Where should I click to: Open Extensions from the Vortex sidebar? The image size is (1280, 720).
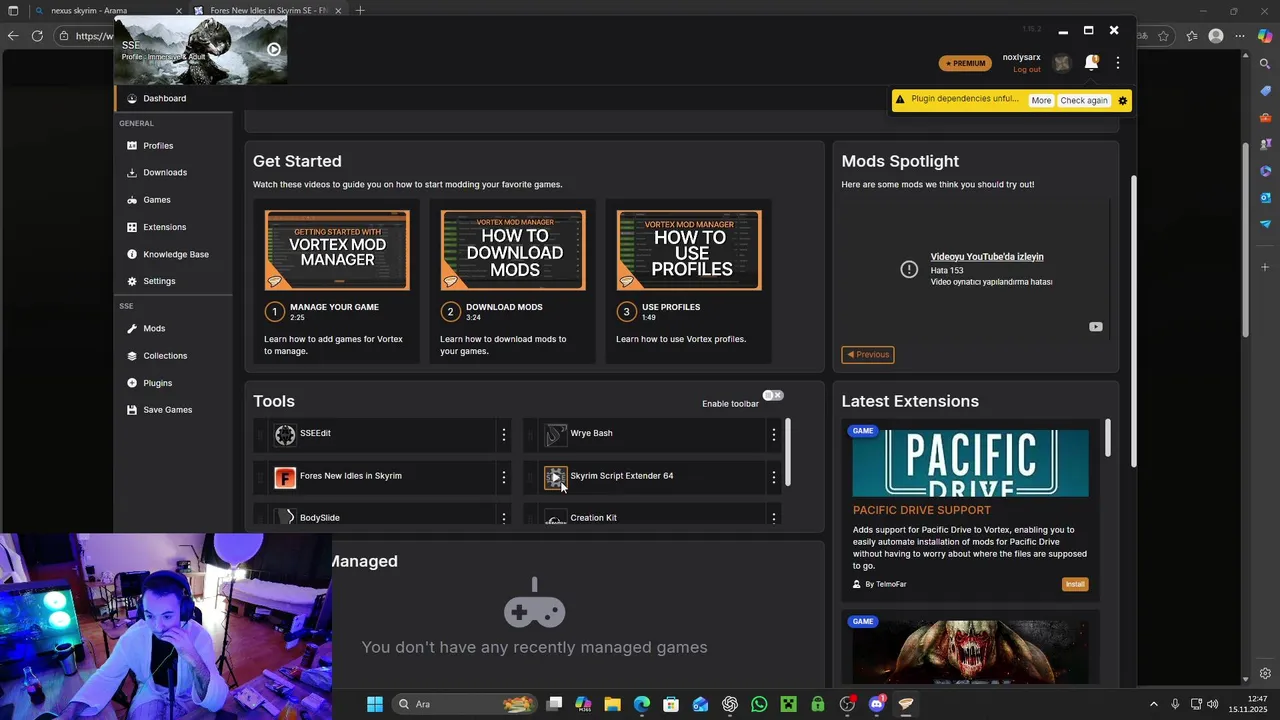point(173,227)
